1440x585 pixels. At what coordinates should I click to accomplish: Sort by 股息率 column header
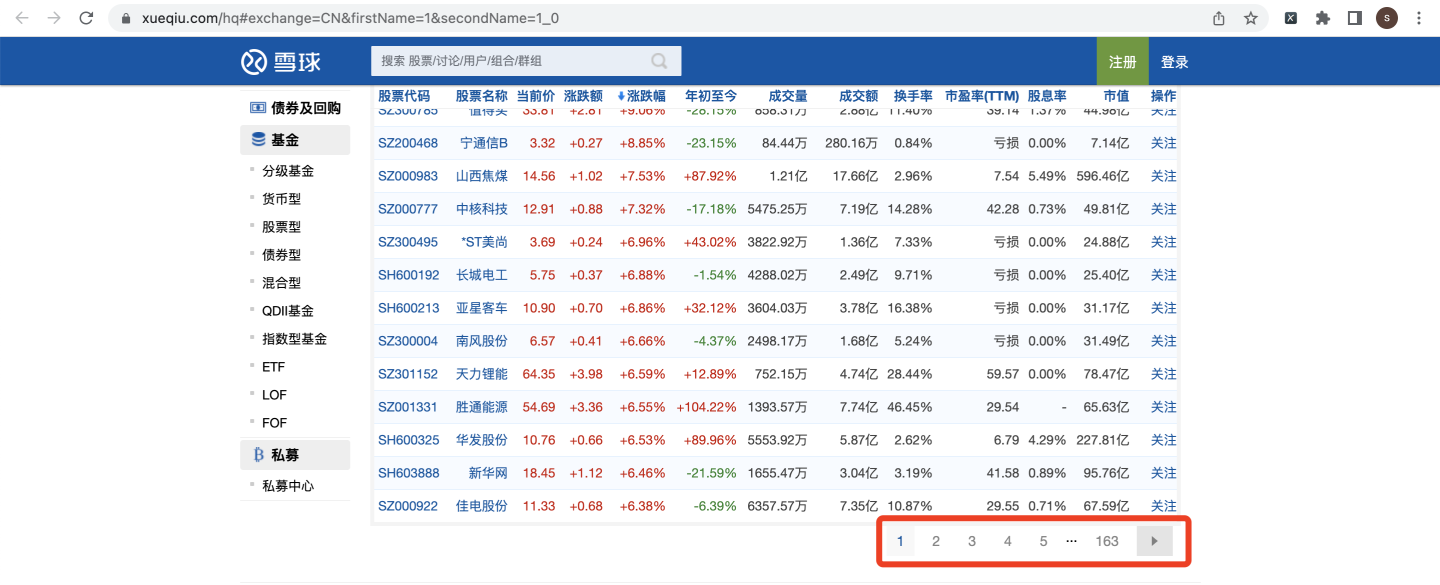(1047, 96)
